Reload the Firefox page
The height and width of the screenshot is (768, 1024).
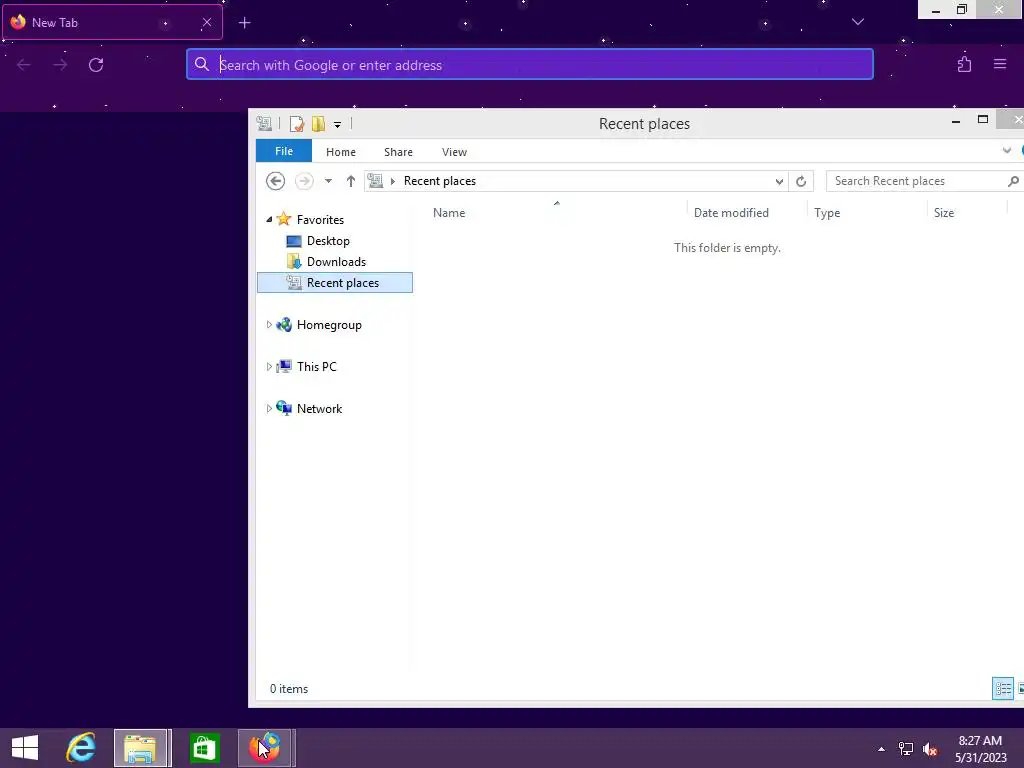96,65
